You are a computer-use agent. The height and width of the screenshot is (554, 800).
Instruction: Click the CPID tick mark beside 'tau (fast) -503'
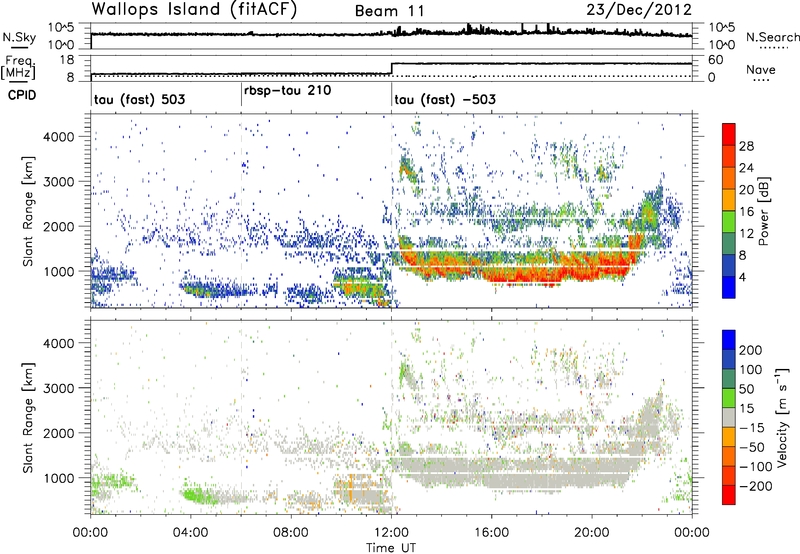[x=391, y=95]
